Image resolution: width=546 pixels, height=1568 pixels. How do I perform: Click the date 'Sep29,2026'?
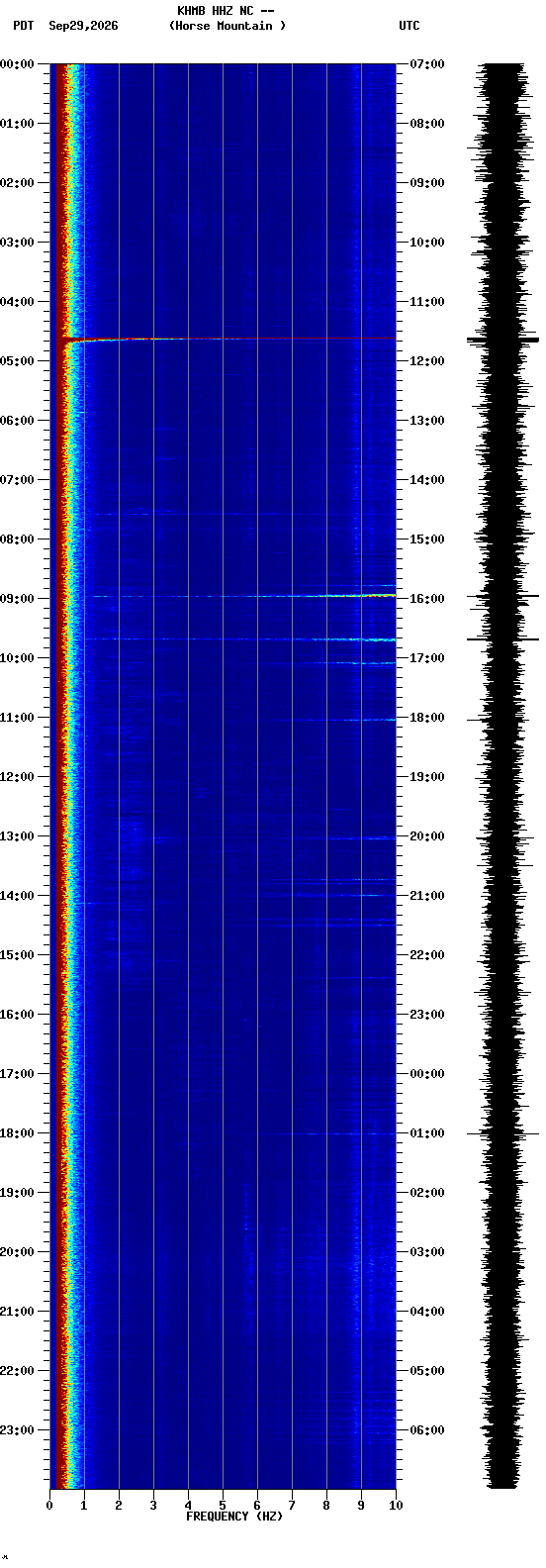tap(83, 26)
